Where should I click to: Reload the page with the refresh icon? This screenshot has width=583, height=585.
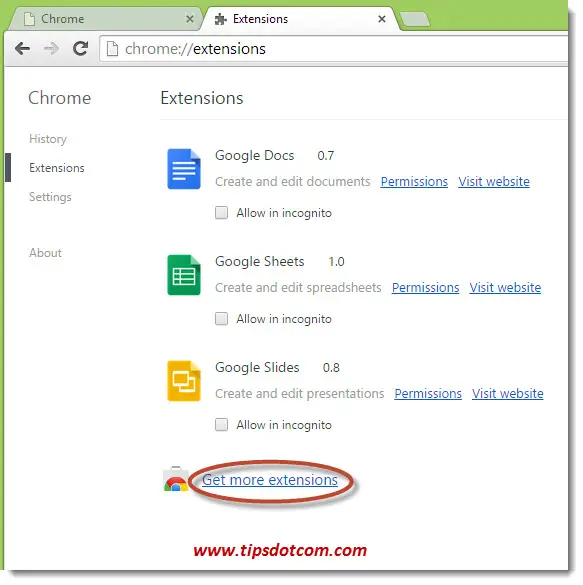pyautogui.click(x=80, y=49)
